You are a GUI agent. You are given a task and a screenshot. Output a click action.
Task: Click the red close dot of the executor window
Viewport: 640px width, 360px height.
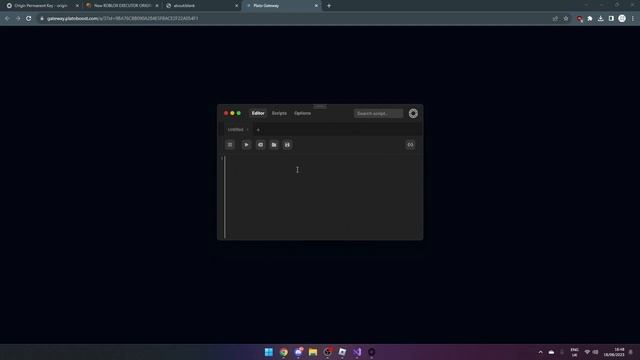pos(226,113)
